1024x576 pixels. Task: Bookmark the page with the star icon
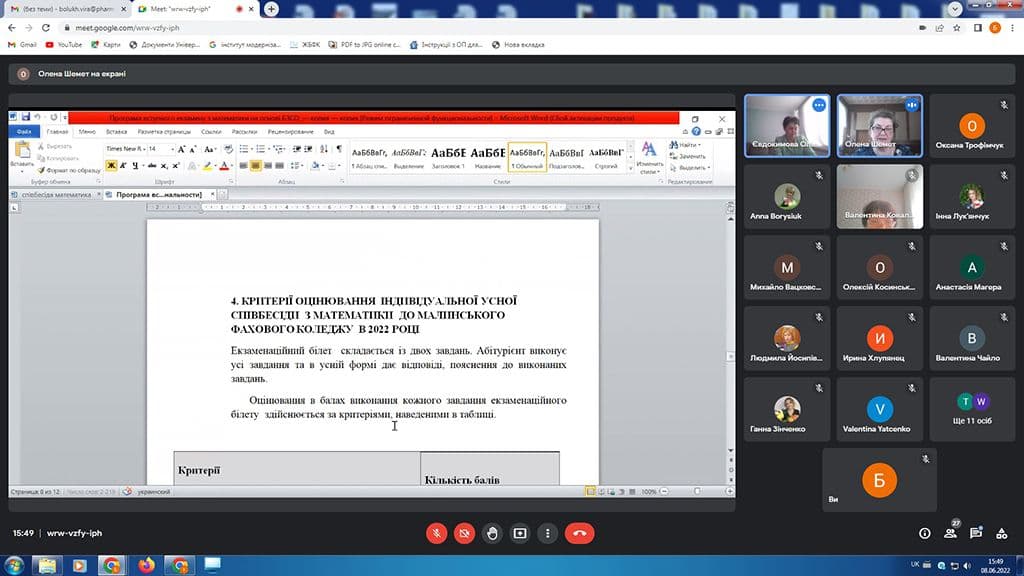click(957, 28)
